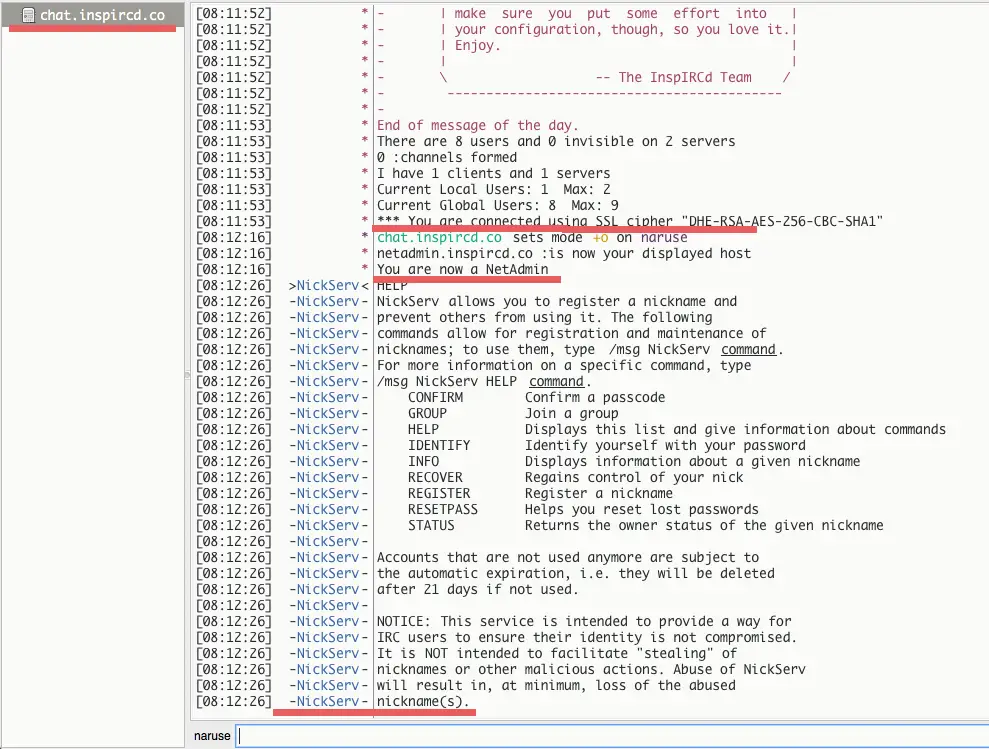This screenshot has height=749, width=989.
Task: Open chat.inspircd.co link in mode message
Action: tap(439, 237)
